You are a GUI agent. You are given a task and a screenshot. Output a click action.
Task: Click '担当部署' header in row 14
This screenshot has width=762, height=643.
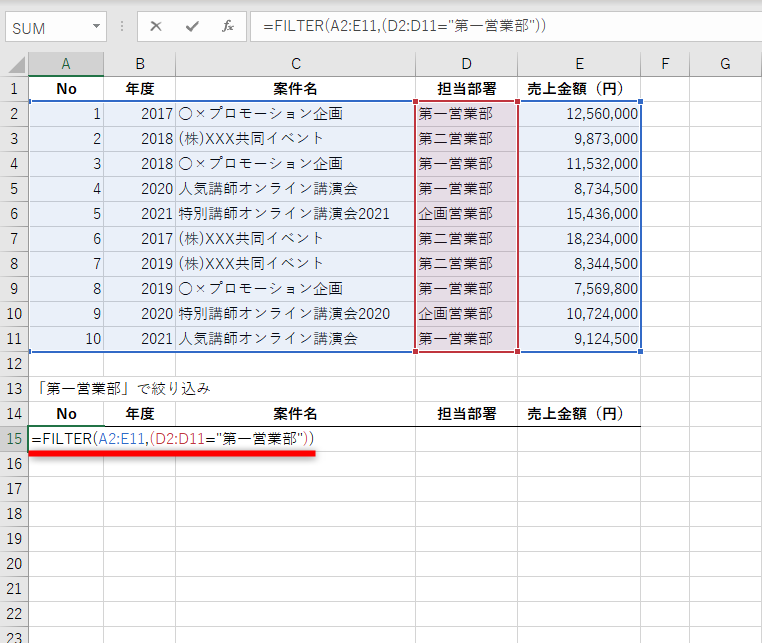(x=467, y=414)
